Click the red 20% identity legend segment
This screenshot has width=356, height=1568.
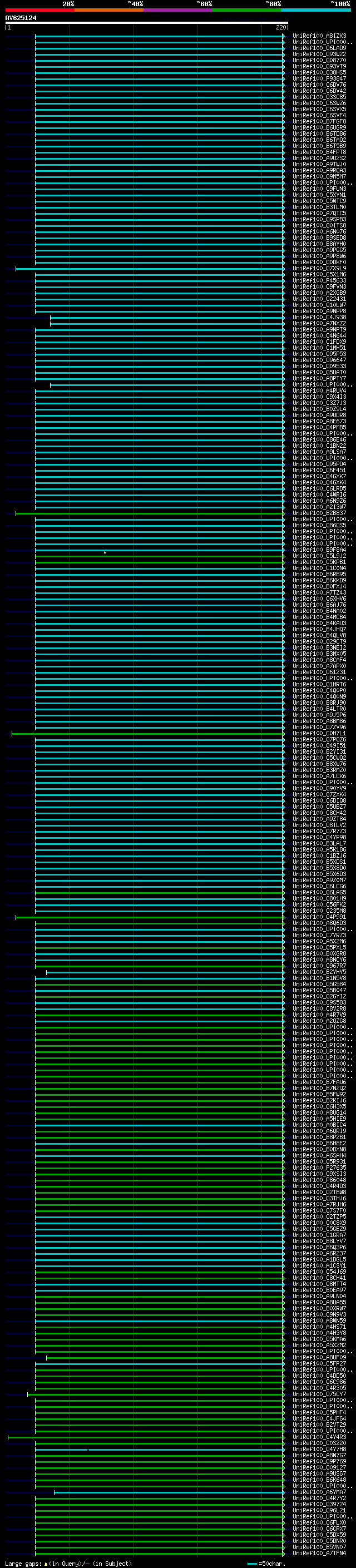[39, 10]
